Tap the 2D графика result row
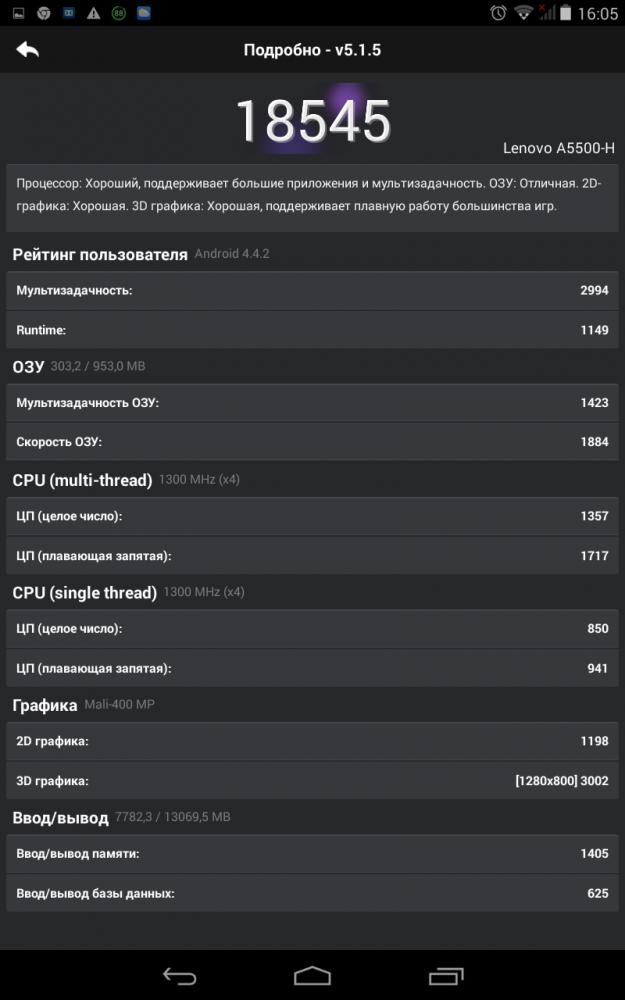 click(312, 741)
